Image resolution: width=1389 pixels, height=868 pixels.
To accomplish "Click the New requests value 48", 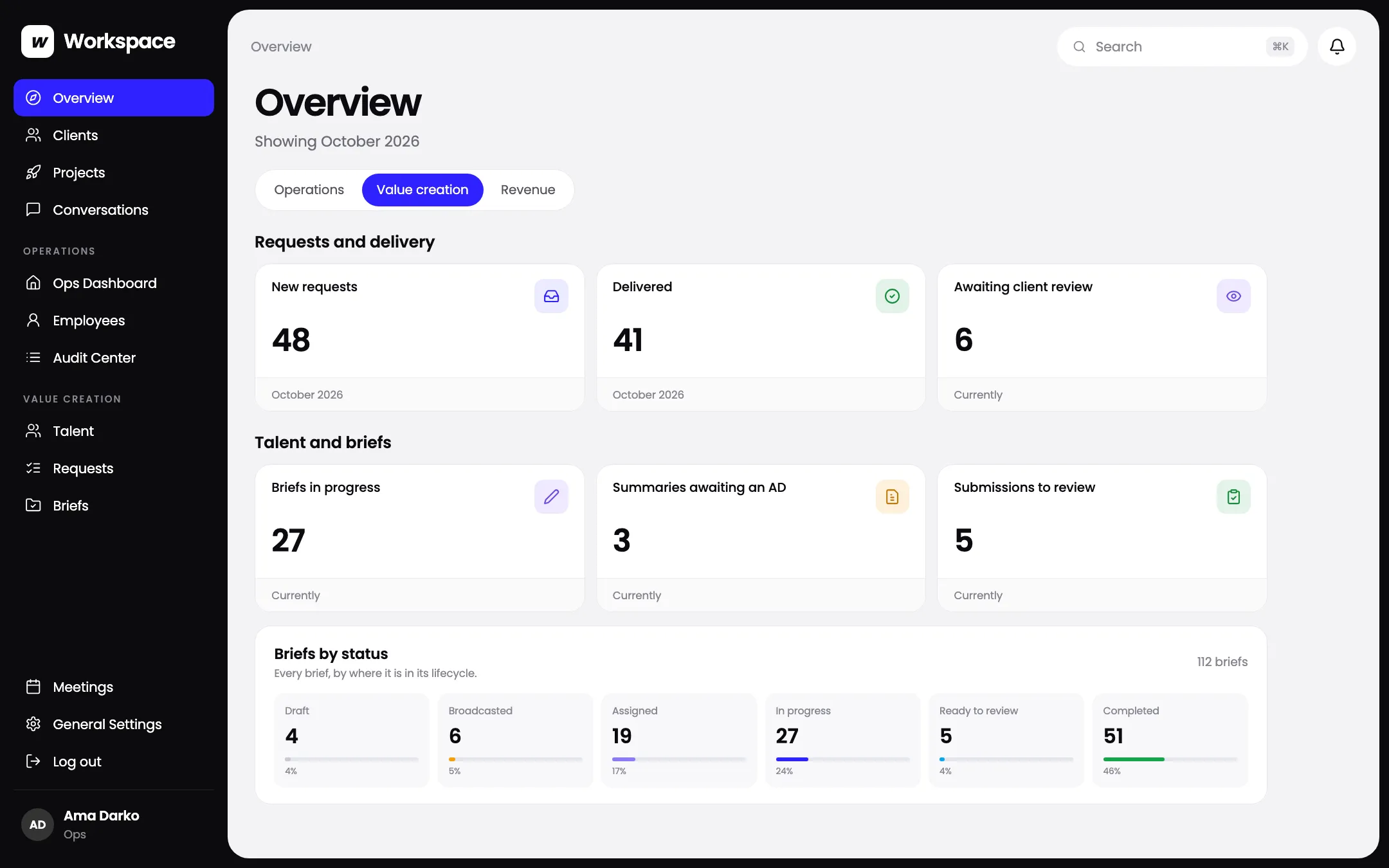I will pos(291,339).
